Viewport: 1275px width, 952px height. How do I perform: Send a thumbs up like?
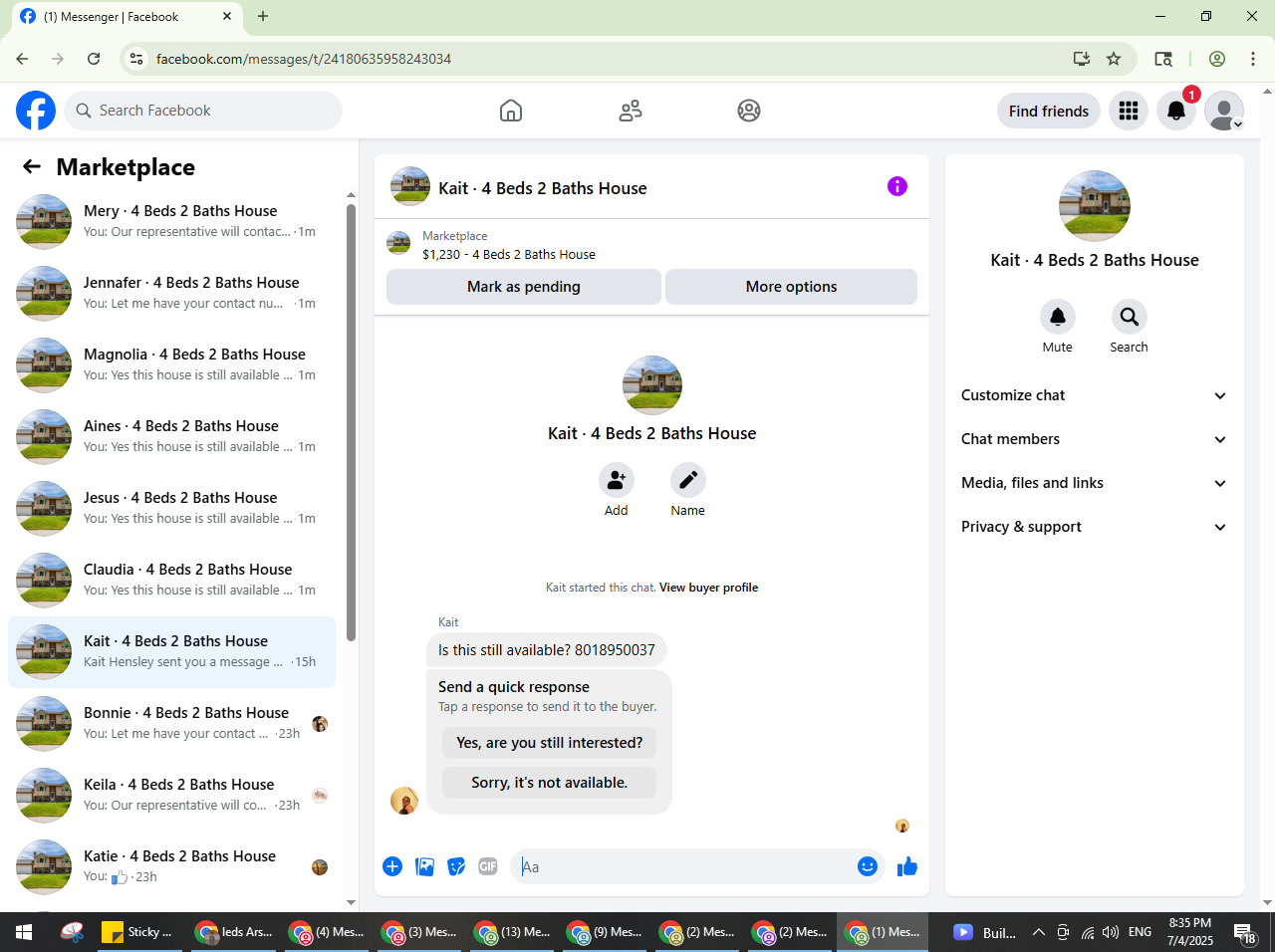click(907, 866)
